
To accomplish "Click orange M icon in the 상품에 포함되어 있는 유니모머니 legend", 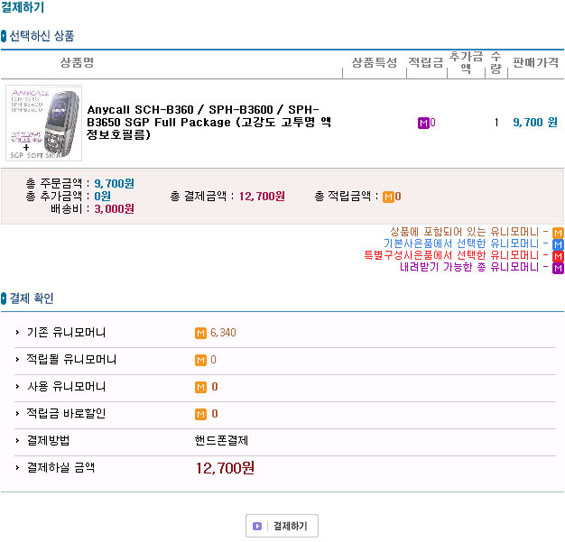I will [x=558, y=232].
